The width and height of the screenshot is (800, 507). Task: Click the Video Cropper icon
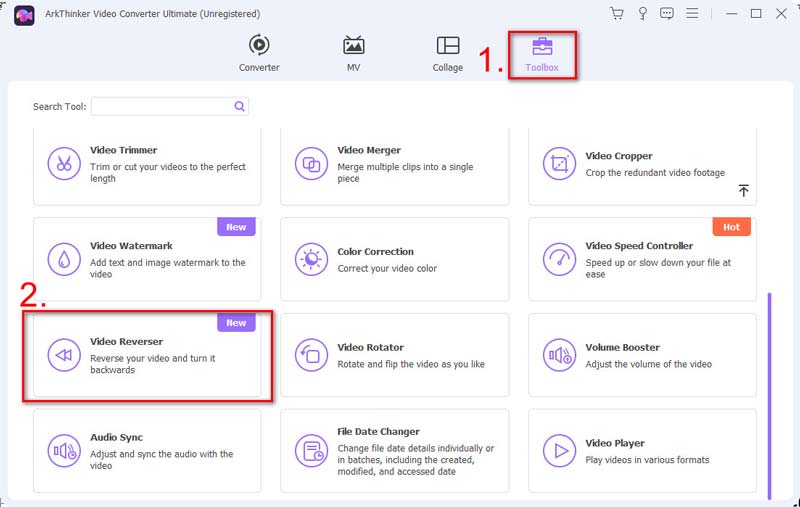coord(559,164)
